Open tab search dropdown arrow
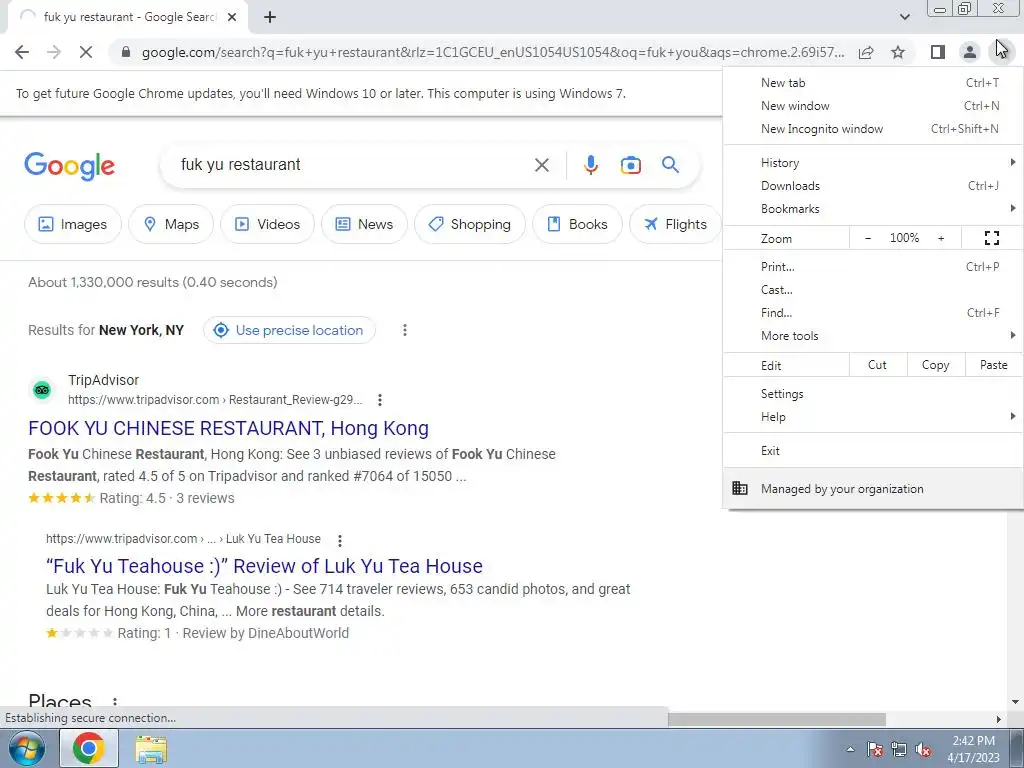Image resolution: width=1024 pixels, height=768 pixels. click(904, 17)
